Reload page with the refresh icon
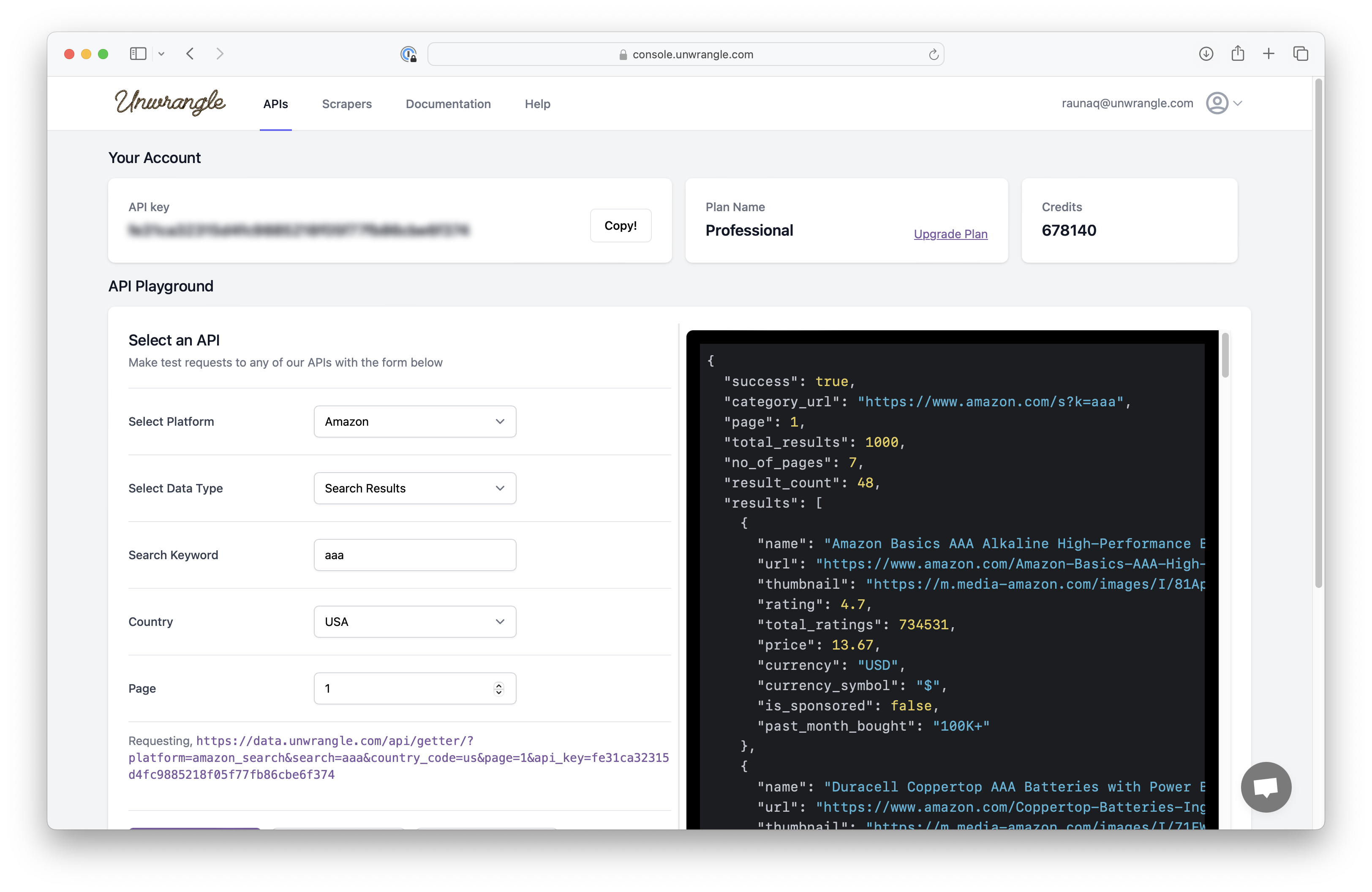1372x892 pixels. 933,55
